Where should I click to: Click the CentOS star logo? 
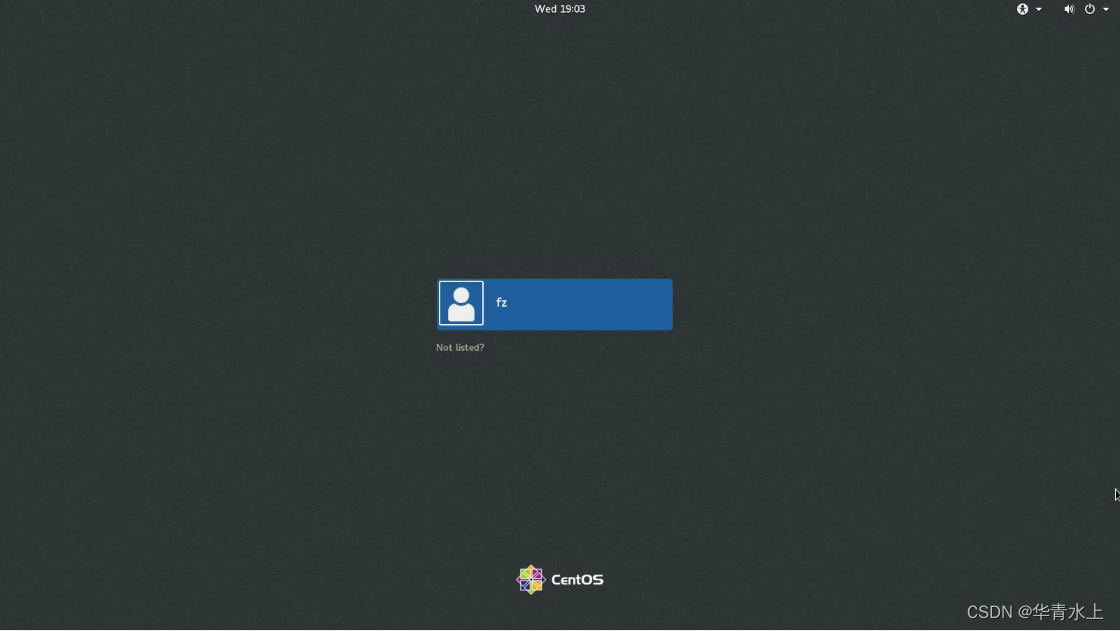(x=531, y=579)
